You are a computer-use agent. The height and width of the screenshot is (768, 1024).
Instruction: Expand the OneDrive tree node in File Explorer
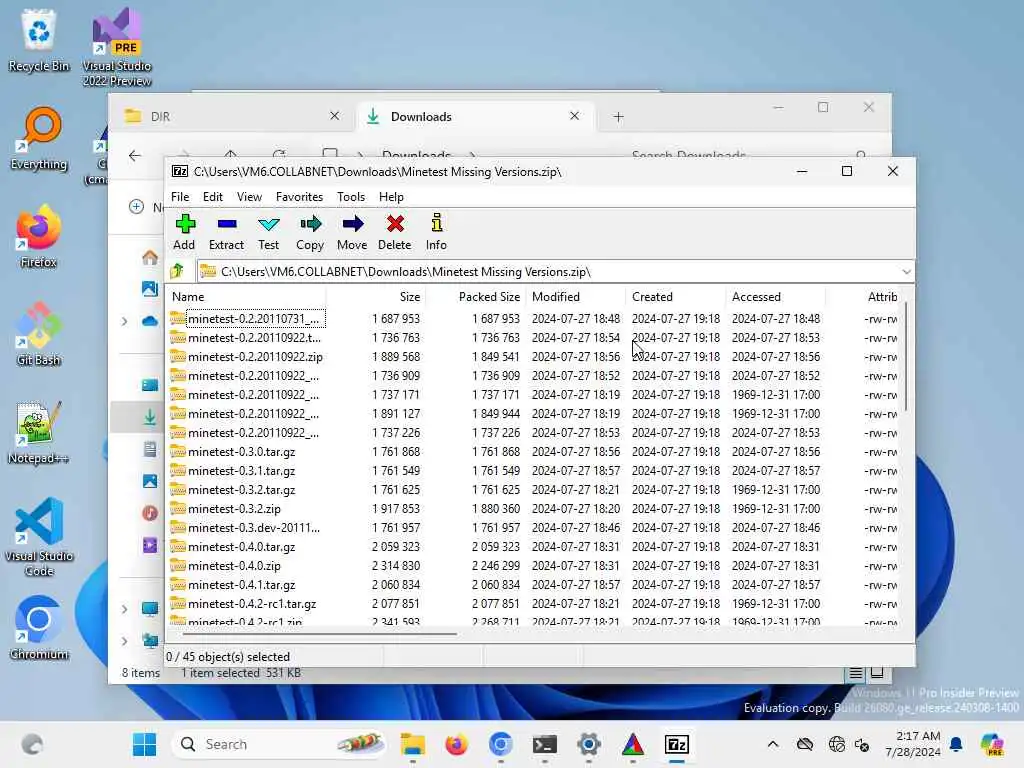pos(124,321)
